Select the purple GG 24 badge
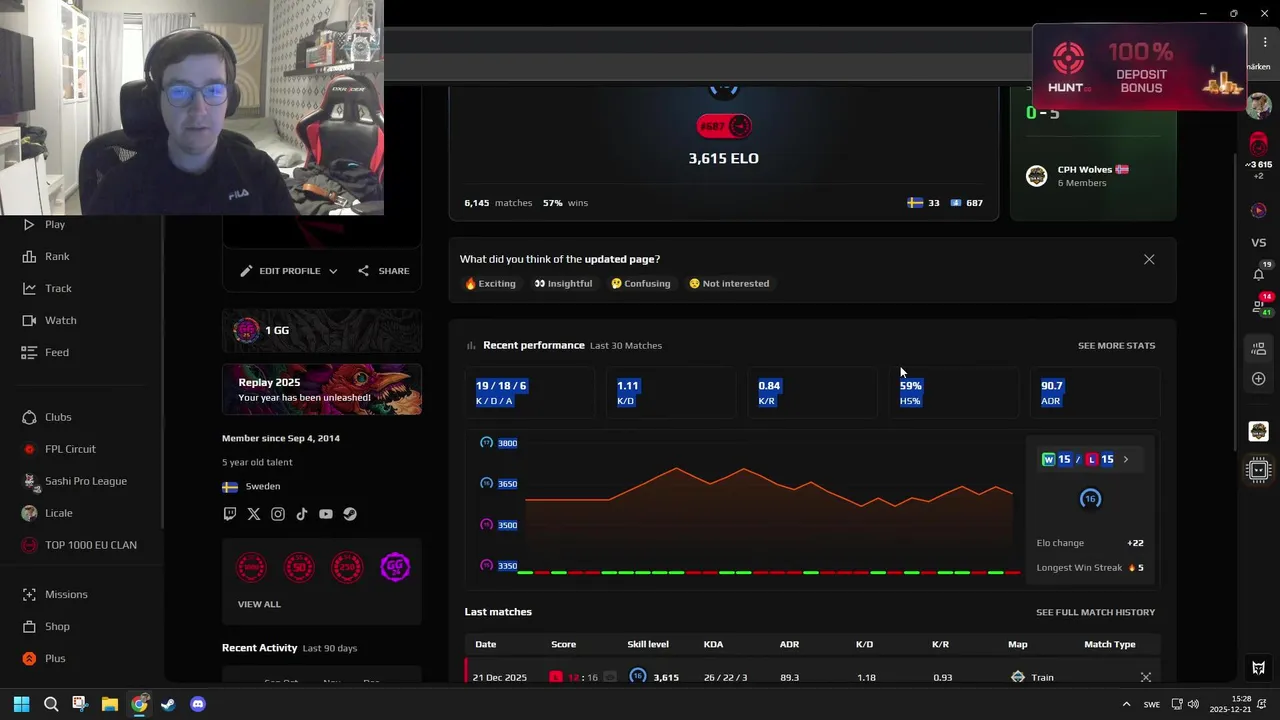 395,567
